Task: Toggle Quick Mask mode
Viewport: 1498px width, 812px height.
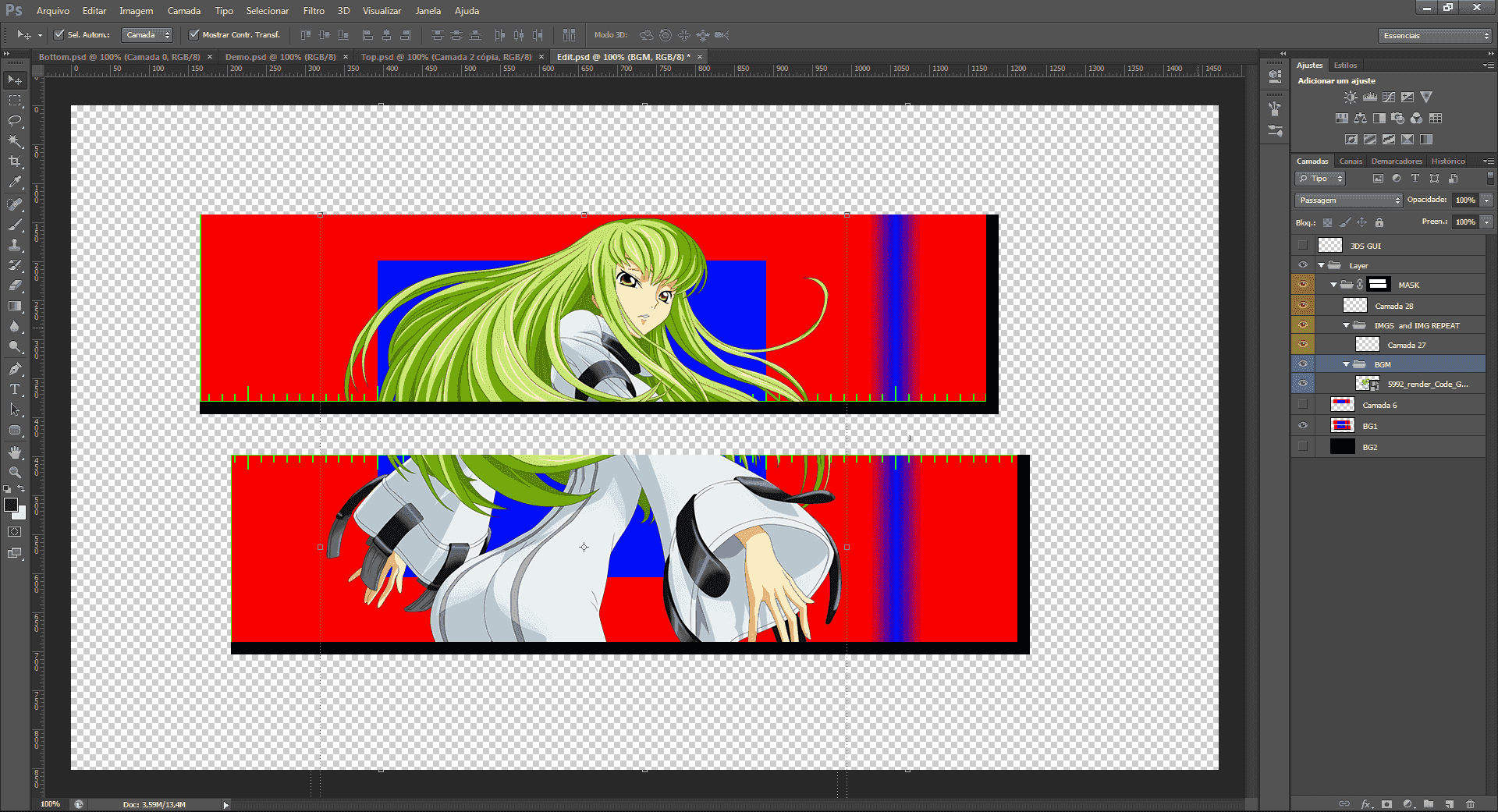Action: [15, 532]
